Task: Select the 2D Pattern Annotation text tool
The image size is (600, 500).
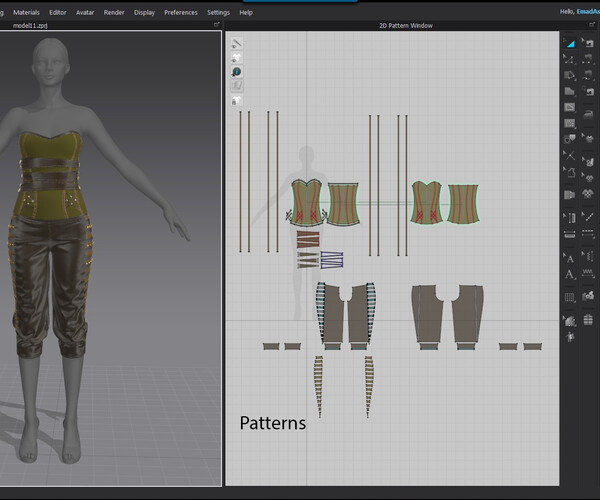Action: 569,274
